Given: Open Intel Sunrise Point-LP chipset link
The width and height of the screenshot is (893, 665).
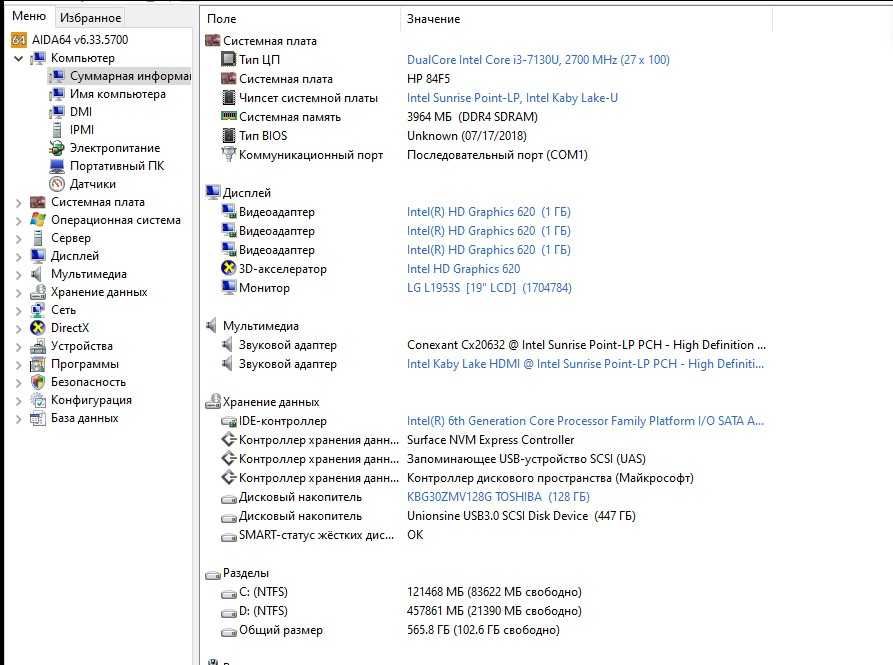Looking at the screenshot, I should (x=512, y=98).
